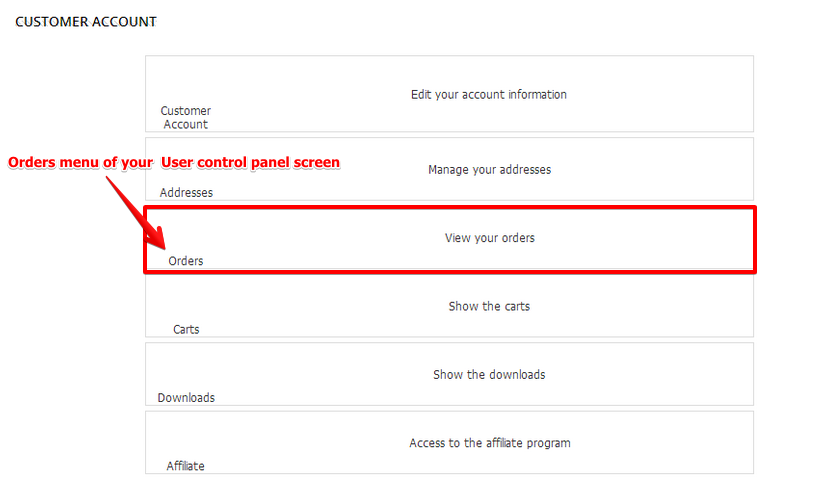This screenshot has width=828, height=498.
Task: Click the red Orders menu annotation text
Action: (x=174, y=162)
